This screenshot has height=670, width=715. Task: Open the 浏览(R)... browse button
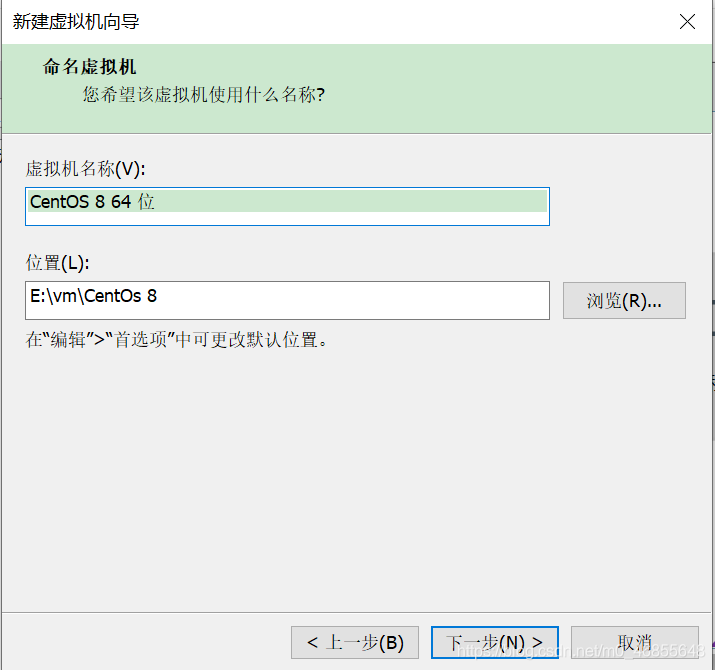pos(624,300)
